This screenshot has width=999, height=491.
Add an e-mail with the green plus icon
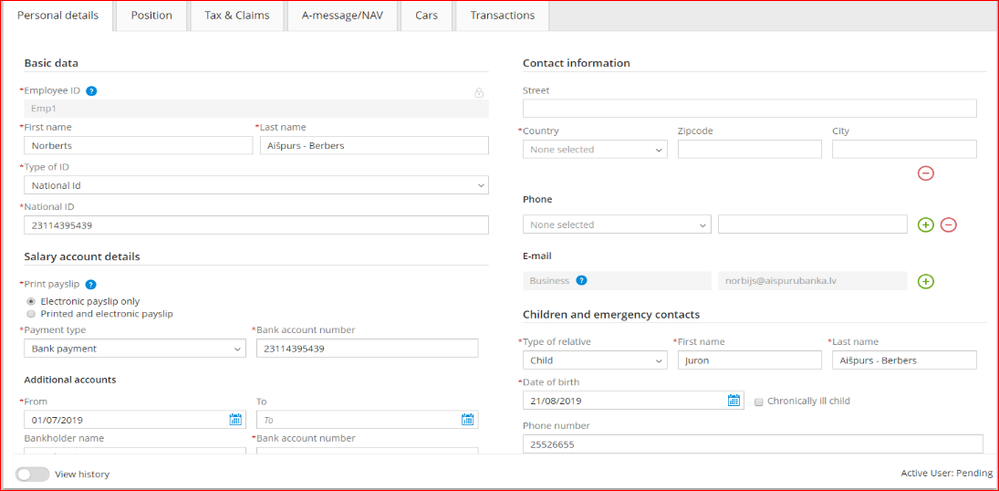click(x=926, y=281)
